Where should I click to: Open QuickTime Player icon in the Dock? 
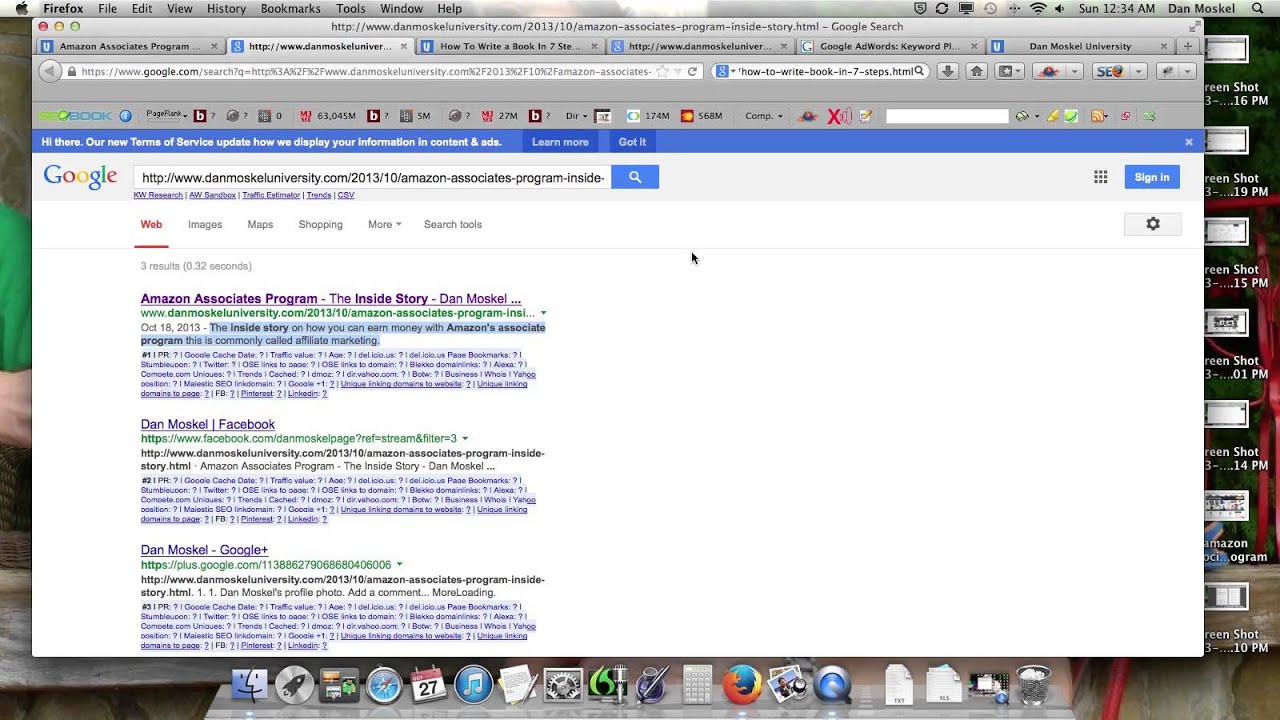coord(832,686)
